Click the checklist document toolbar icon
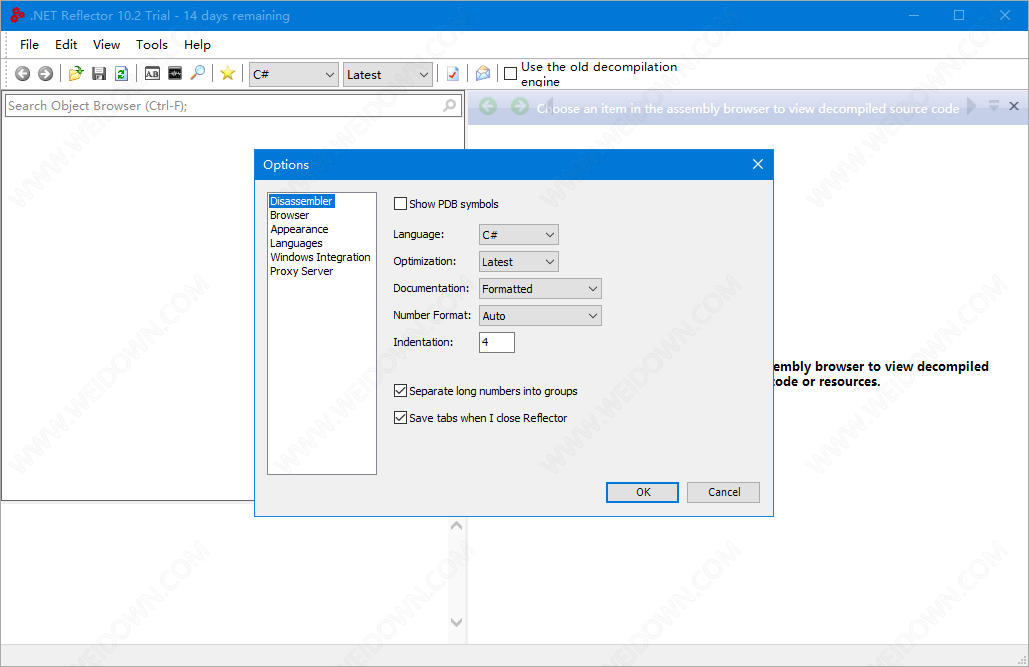This screenshot has height=667, width=1029. pyautogui.click(x=453, y=74)
